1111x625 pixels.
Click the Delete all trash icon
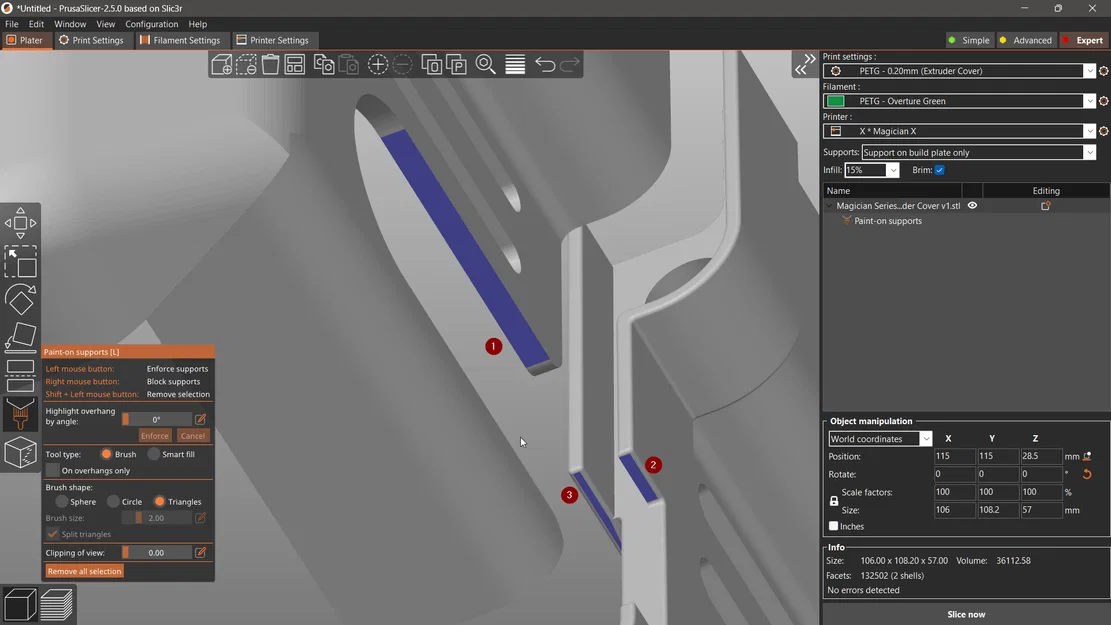pos(270,64)
